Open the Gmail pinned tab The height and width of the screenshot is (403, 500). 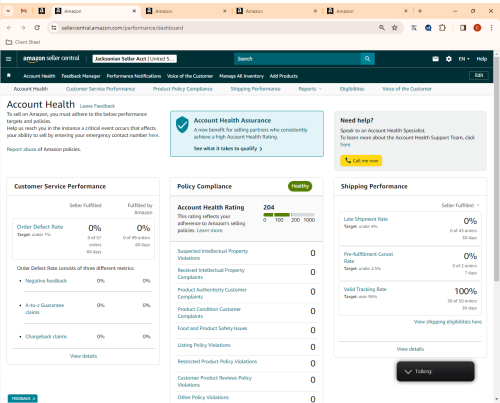click(x=23, y=11)
